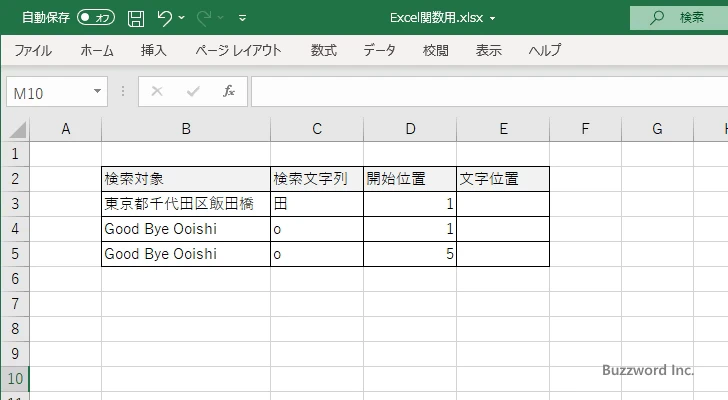Click the Insert Function fx icon
Viewport: 728px width, 400px height.
pos(228,91)
